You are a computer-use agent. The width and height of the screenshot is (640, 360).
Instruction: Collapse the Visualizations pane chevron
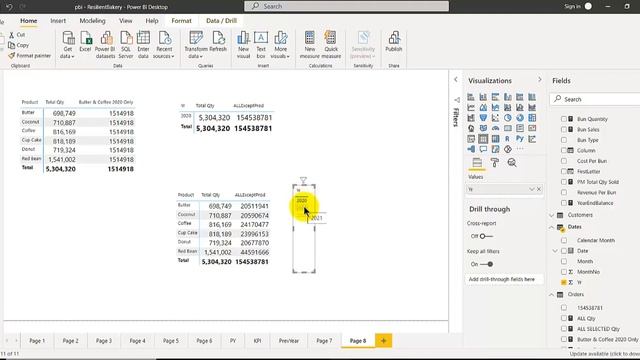[x=540, y=80]
